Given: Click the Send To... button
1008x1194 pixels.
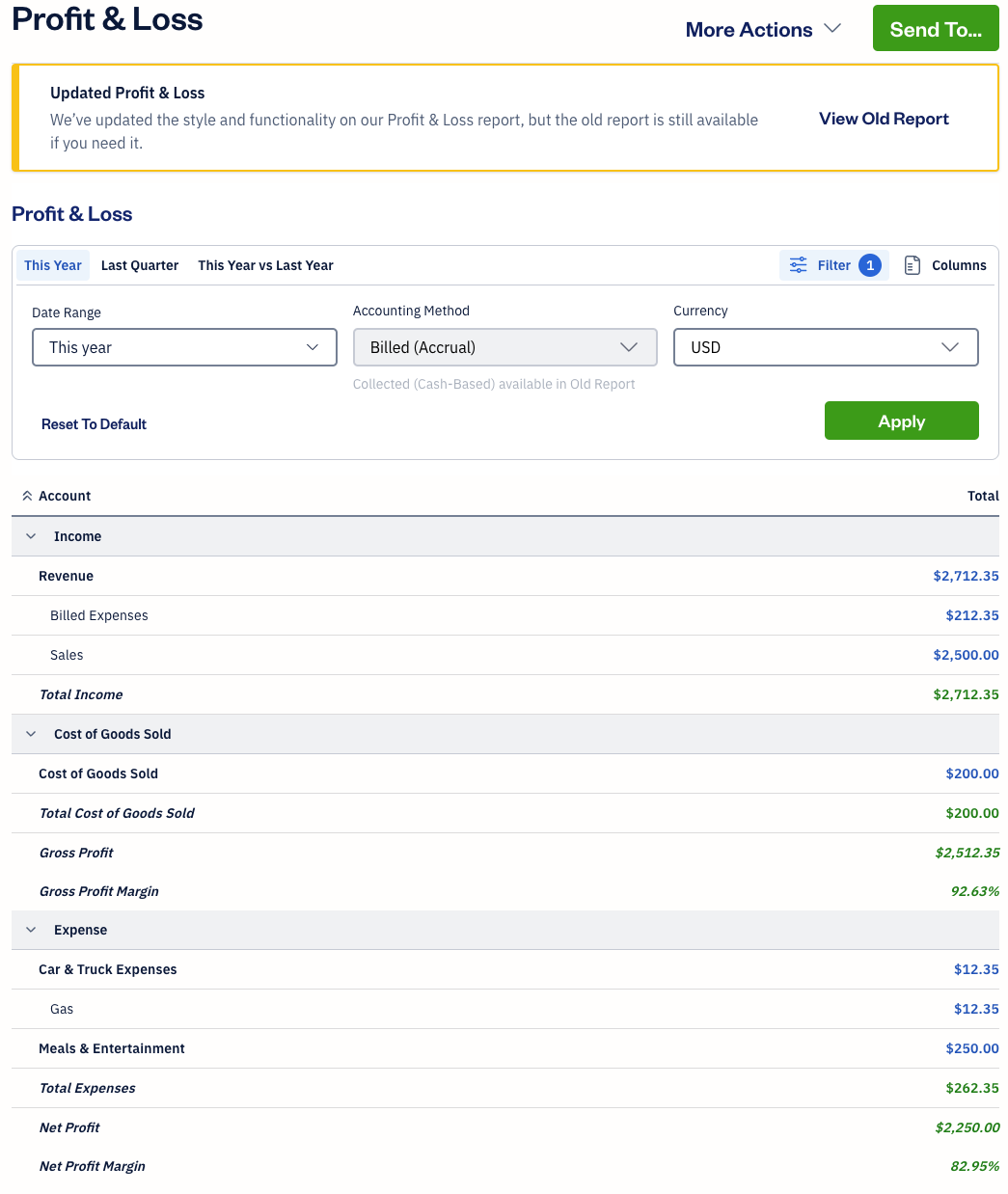Looking at the screenshot, I should (935, 29).
